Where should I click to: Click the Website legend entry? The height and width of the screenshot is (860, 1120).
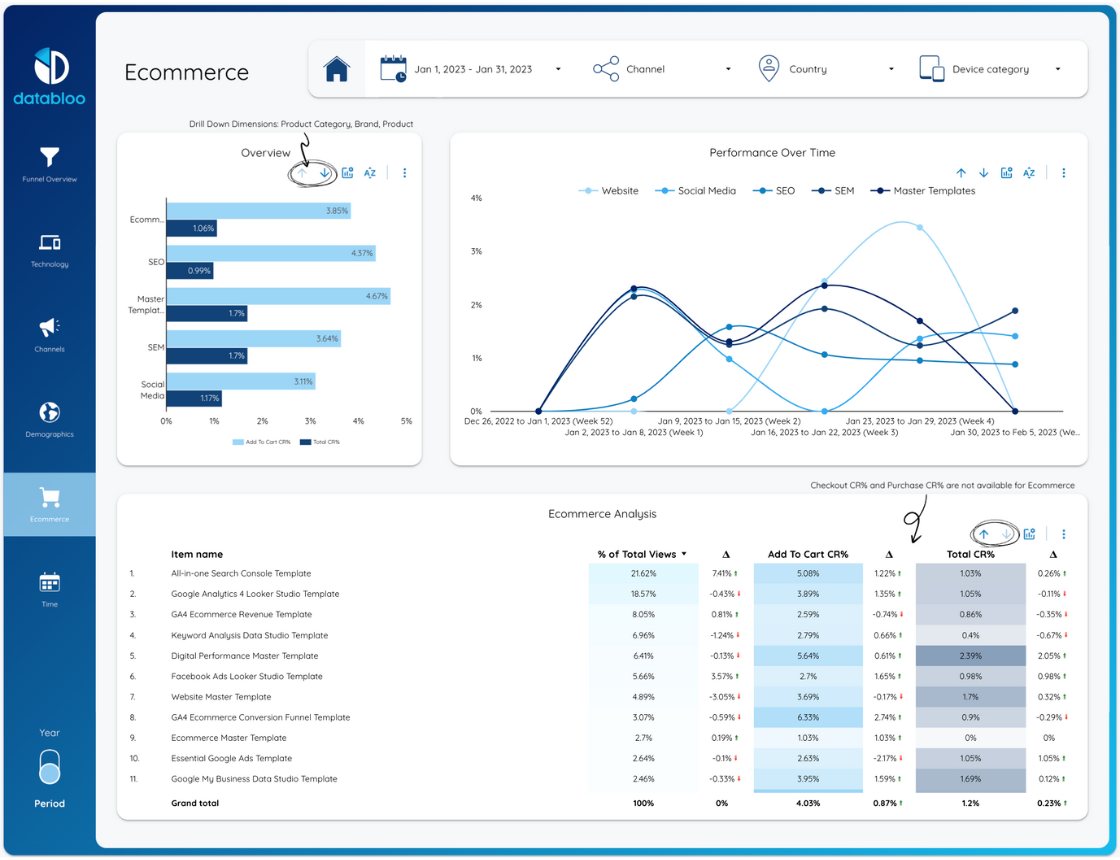click(x=609, y=191)
